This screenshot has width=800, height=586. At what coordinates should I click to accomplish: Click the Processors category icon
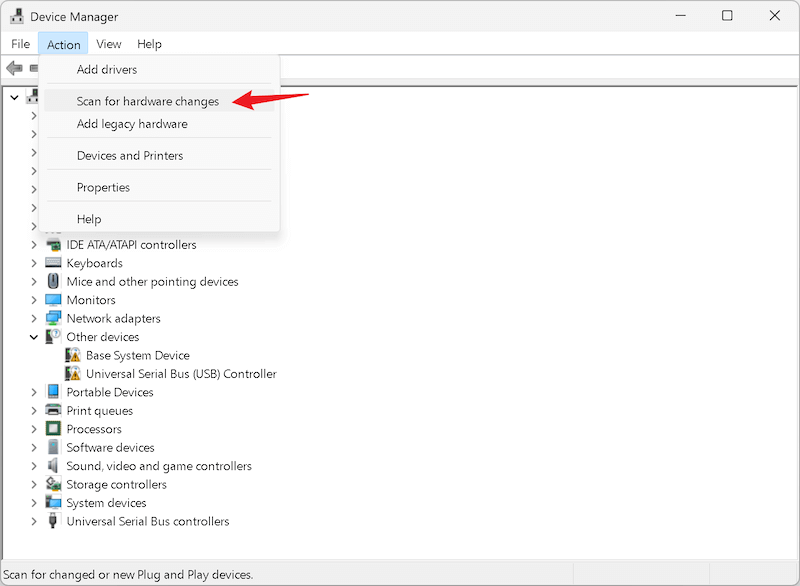pyautogui.click(x=53, y=429)
